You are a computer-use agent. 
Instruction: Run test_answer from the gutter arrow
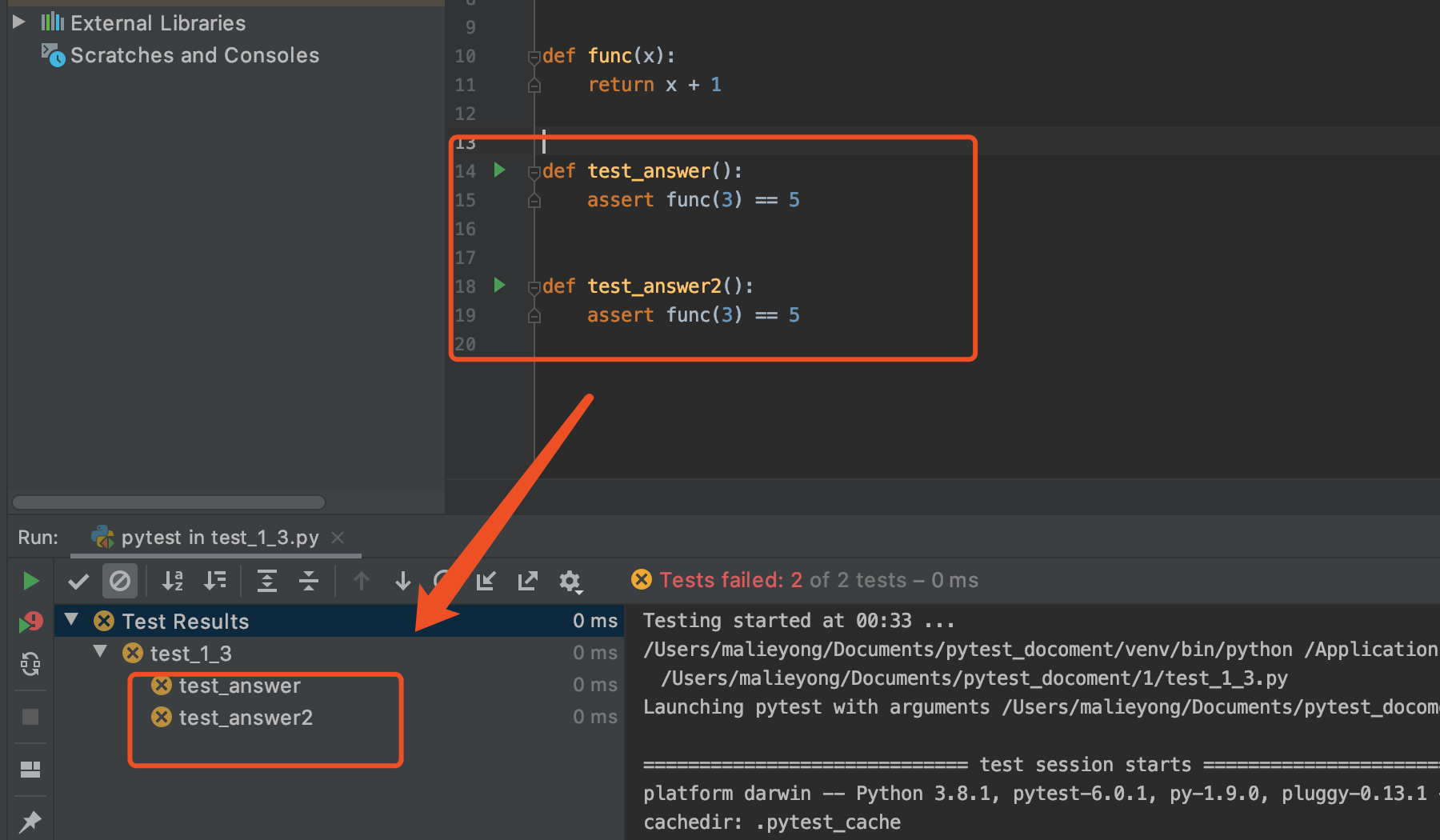pyautogui.click(x=500, y=170)
